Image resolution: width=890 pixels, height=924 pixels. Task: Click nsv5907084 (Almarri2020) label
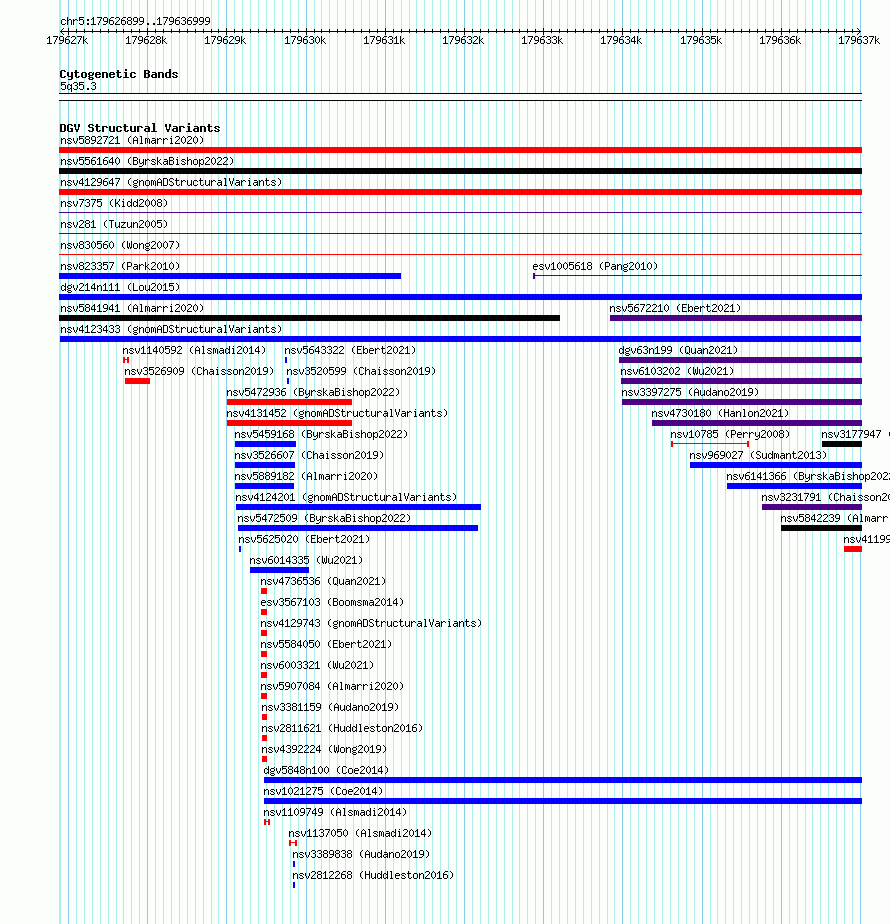pyautogui.click(x=332, y=687)
